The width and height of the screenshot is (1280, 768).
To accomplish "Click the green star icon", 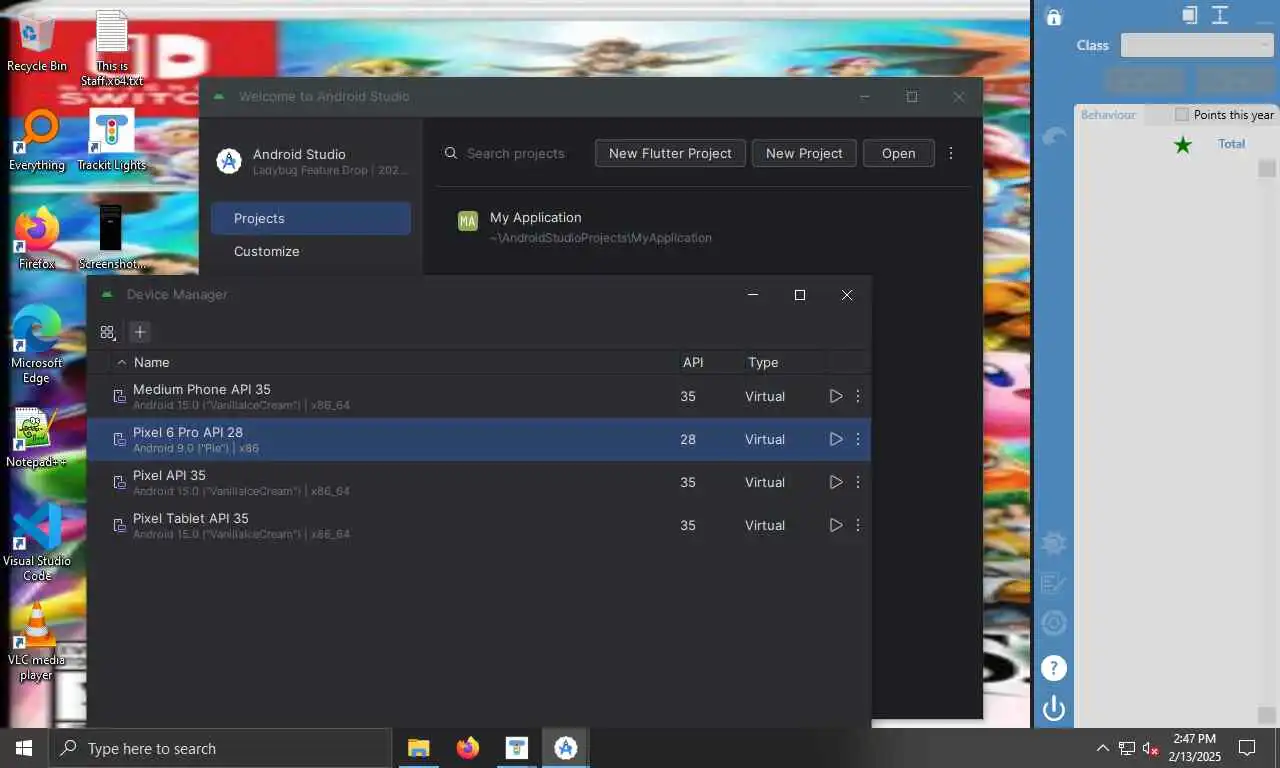I will (x=1183, y=145).
